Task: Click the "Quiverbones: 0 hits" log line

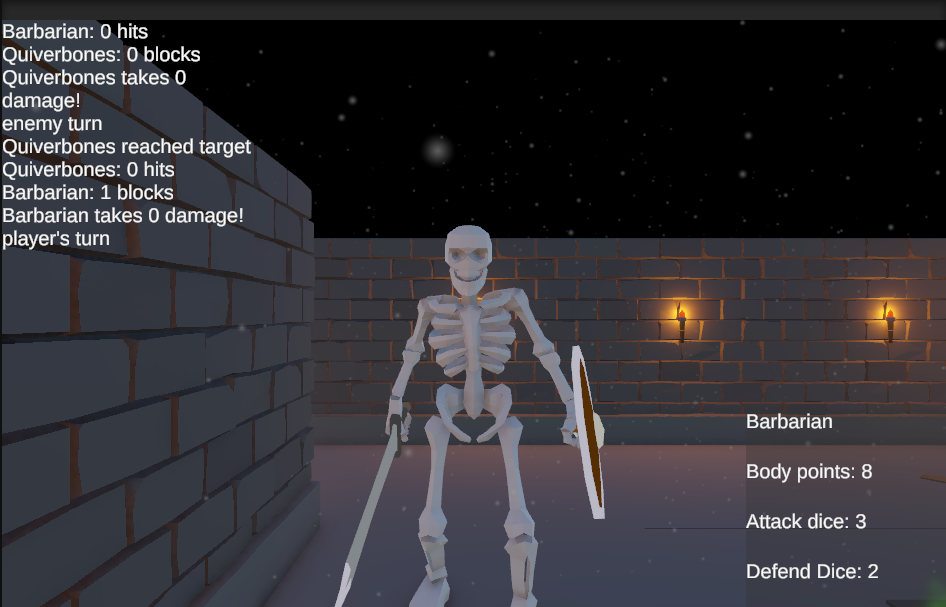Action: (89, 170)
